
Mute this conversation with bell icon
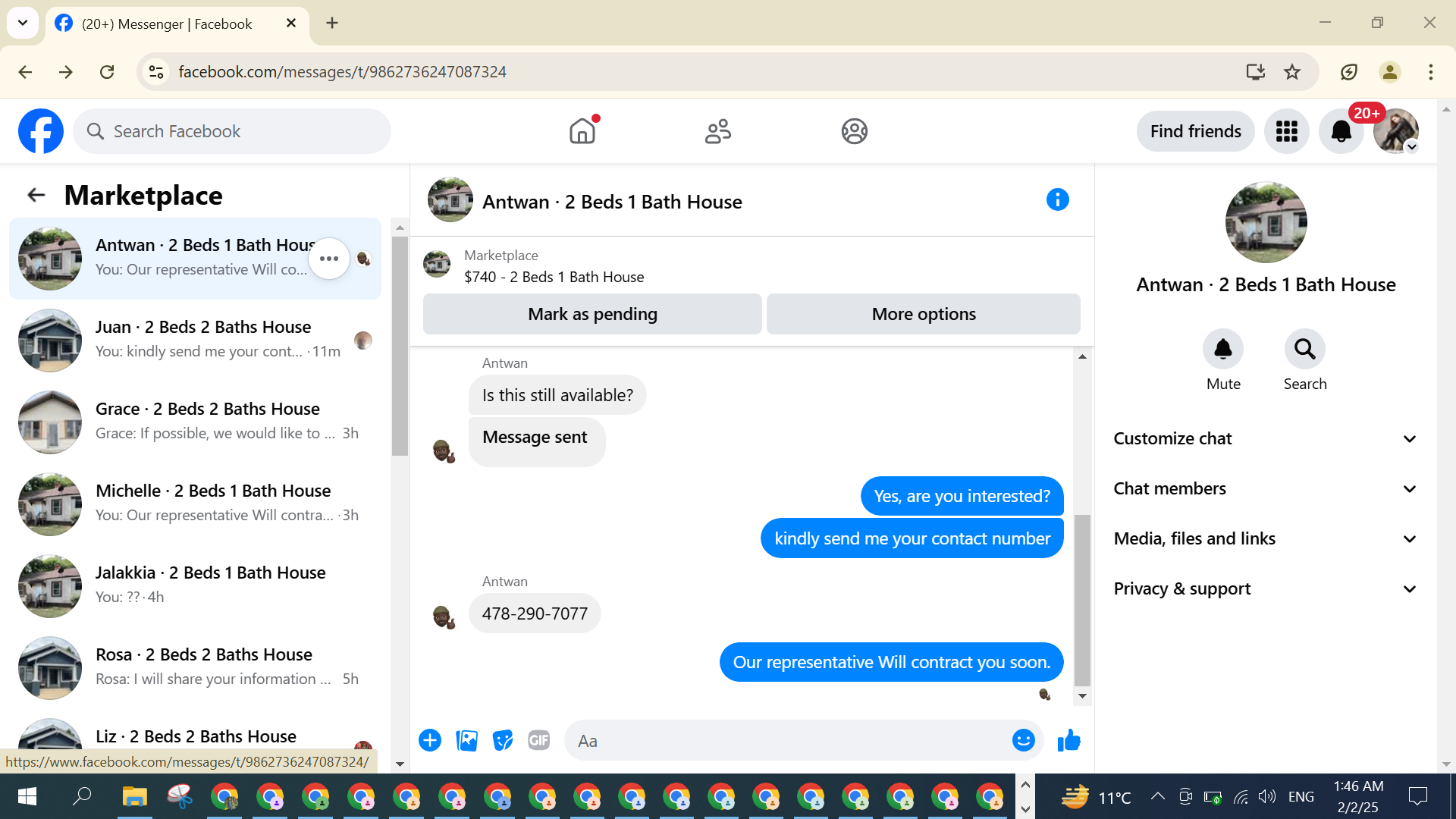(x=1223, y=350)
